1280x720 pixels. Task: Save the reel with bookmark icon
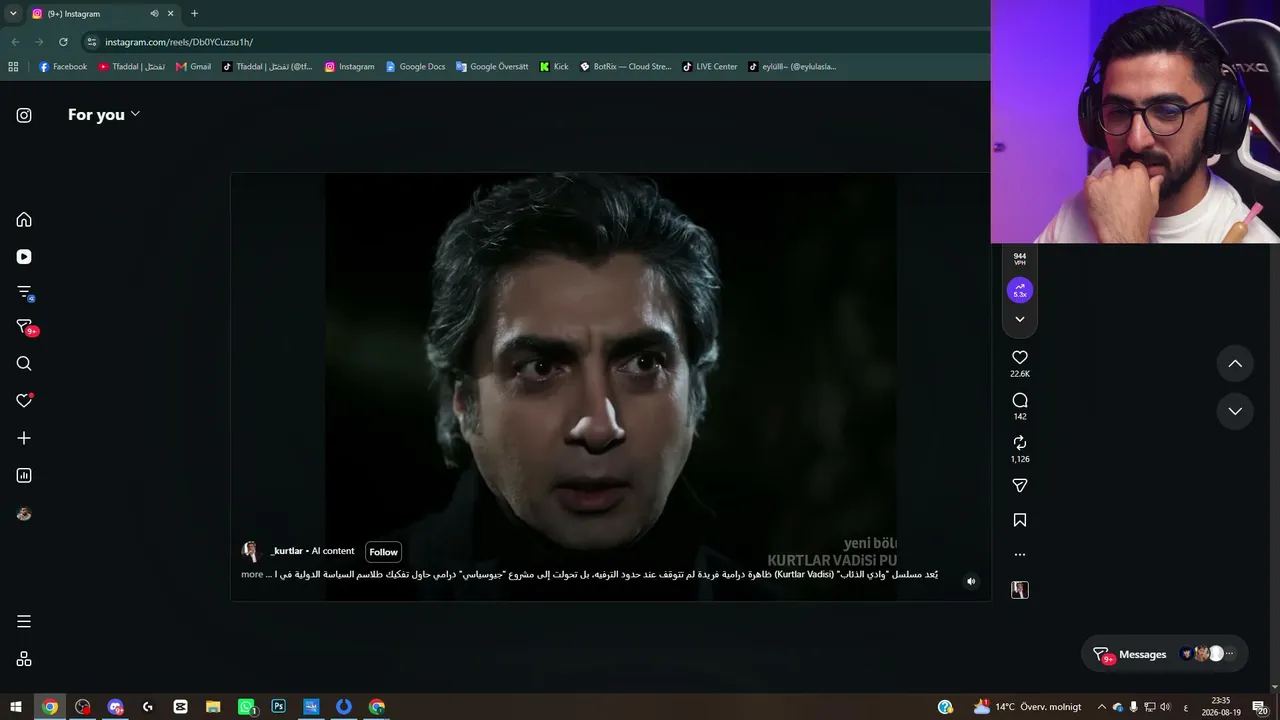[1020, 520]
